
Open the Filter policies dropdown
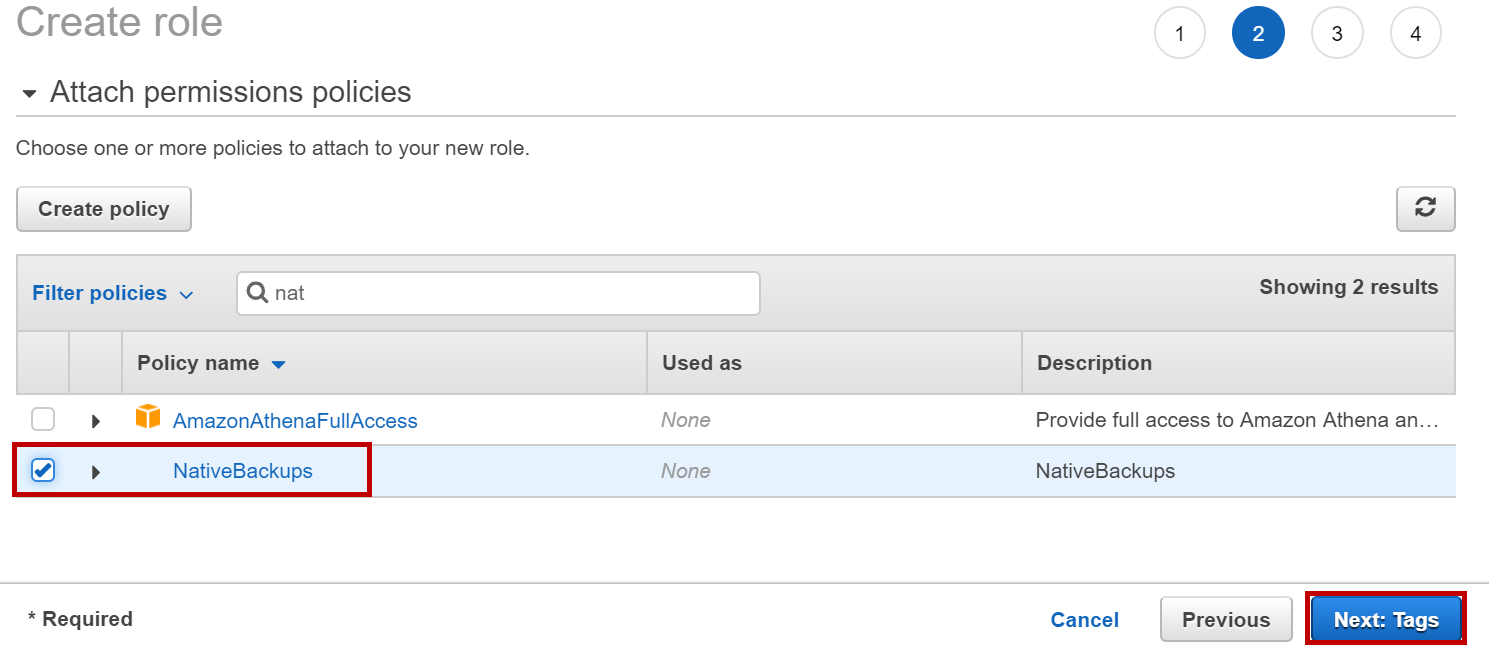(x=112, y=293)
